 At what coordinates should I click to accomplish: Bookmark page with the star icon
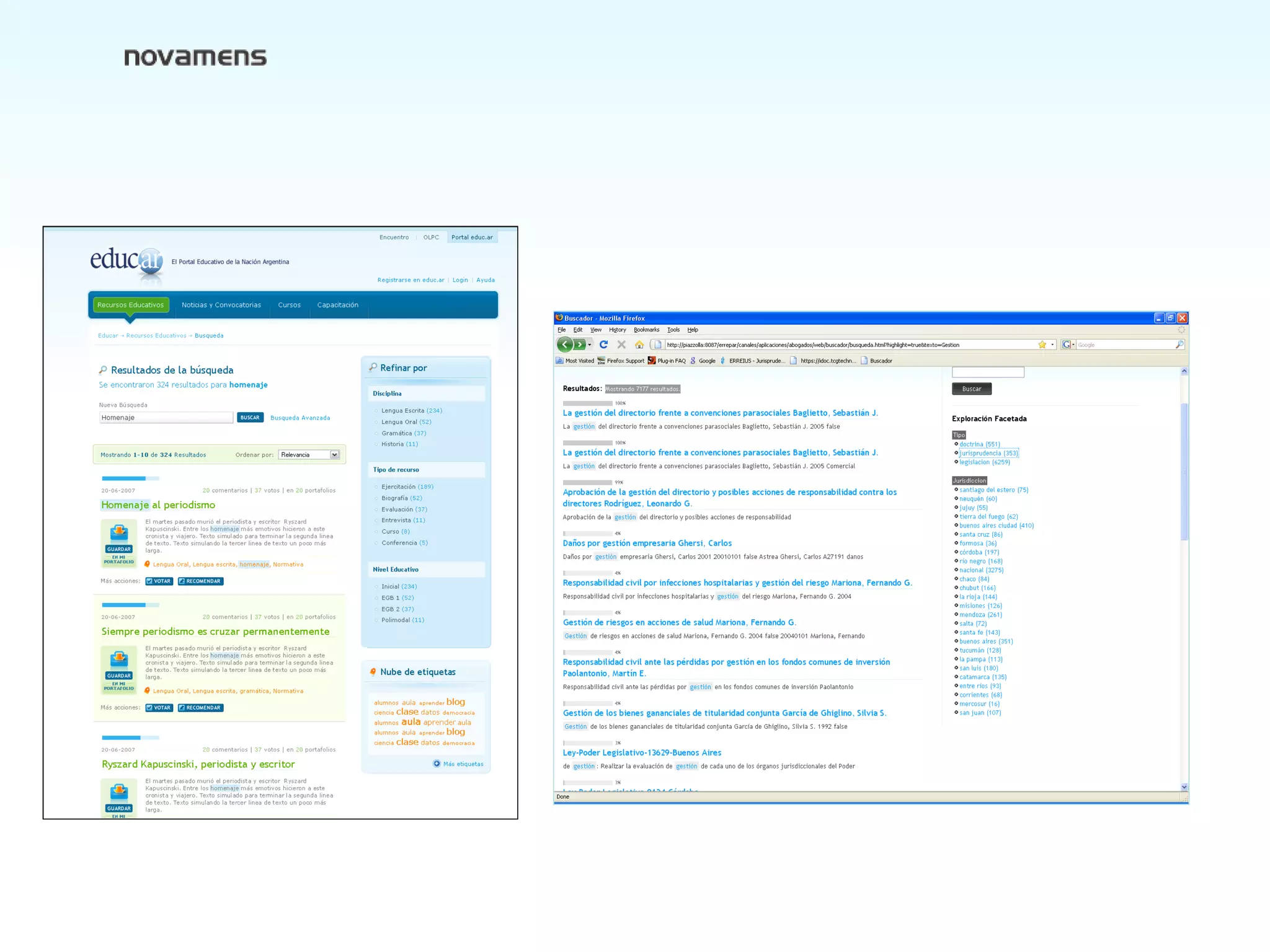point(1042,345)
